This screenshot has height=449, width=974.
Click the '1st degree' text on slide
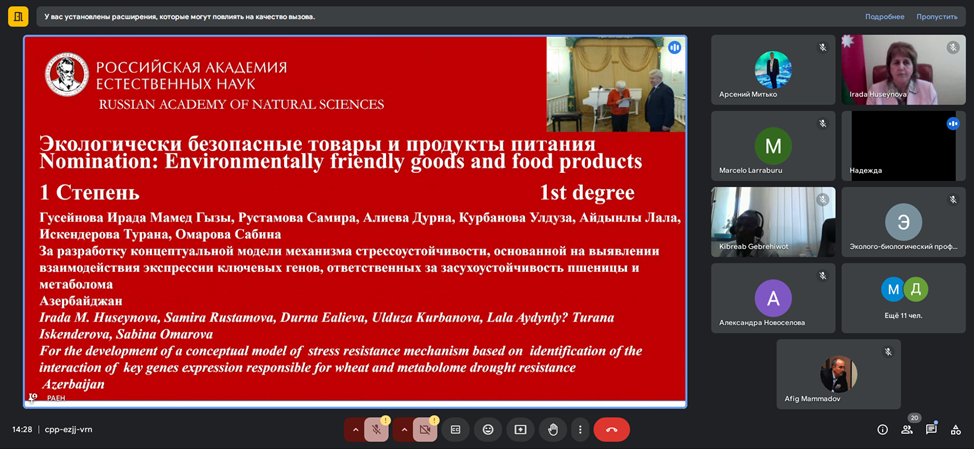click(587, 193)
